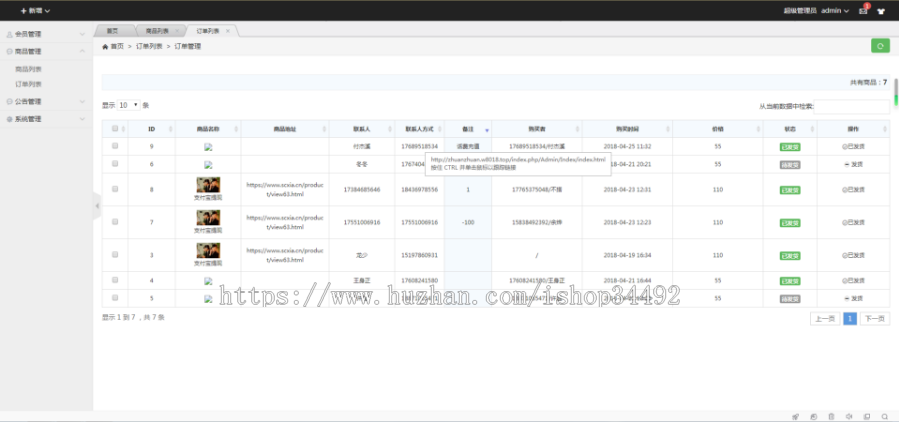900x423 pixels.
Task: Check the checkbox for order ID 9
Action: tap(115, 146)
